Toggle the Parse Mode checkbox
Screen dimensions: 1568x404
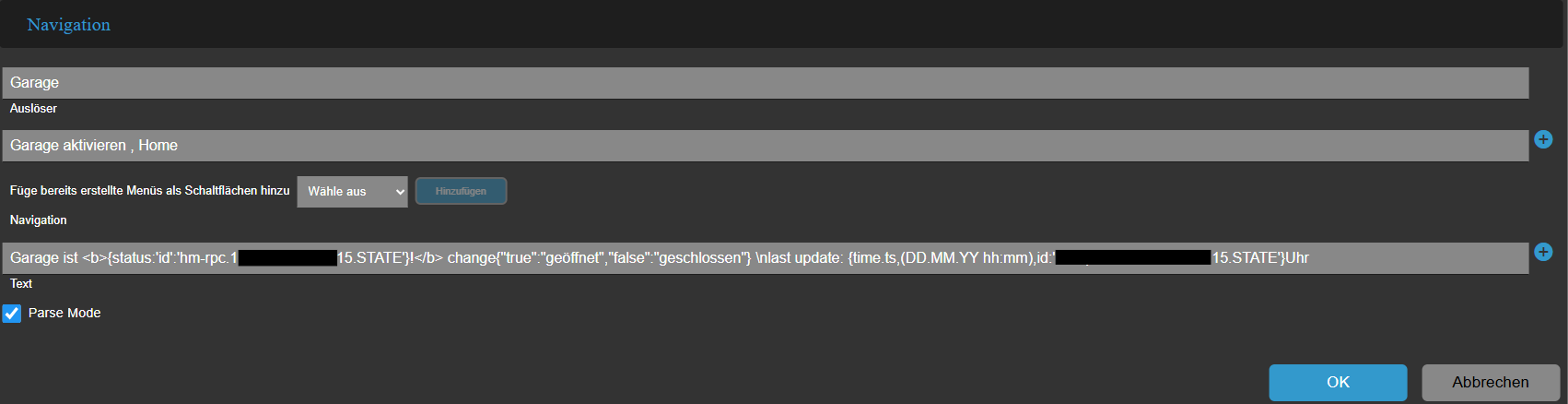[12, 314]
